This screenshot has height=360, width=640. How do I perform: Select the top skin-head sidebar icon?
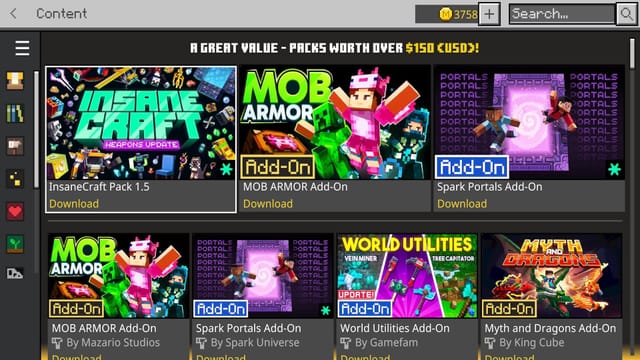[x=15, y=80]
